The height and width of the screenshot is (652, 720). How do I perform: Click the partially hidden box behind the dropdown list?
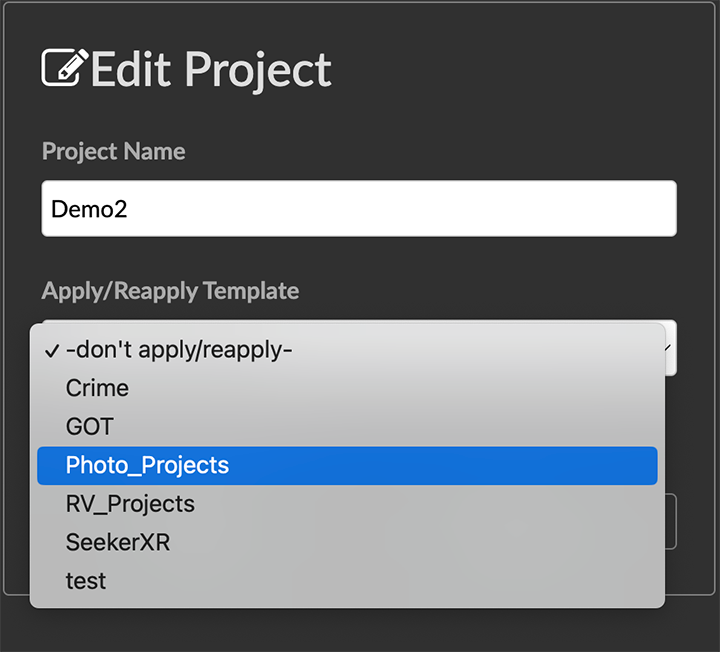point(671,521)
